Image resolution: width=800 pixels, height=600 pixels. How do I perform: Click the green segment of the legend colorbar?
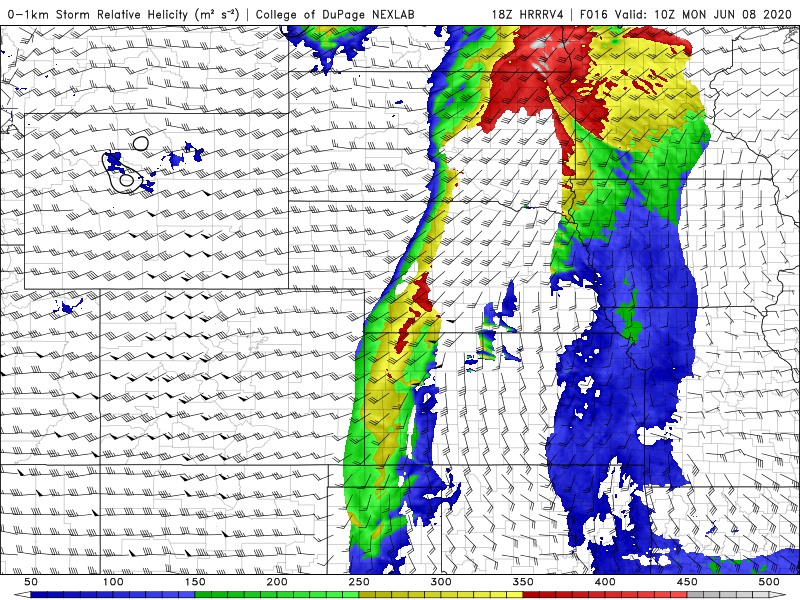click(x=277, y=595)
